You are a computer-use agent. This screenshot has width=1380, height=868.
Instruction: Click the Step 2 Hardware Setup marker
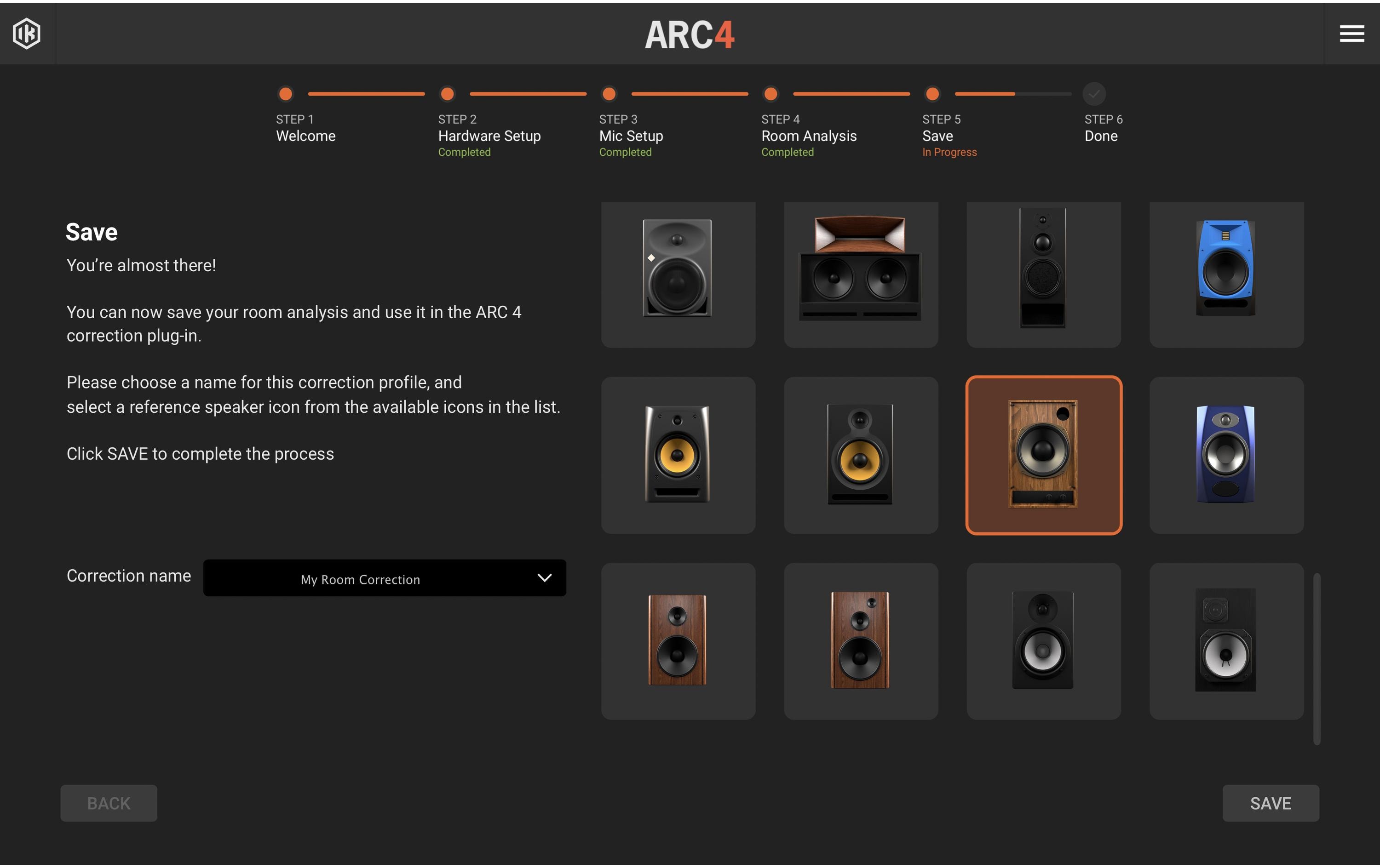[447, 94]
